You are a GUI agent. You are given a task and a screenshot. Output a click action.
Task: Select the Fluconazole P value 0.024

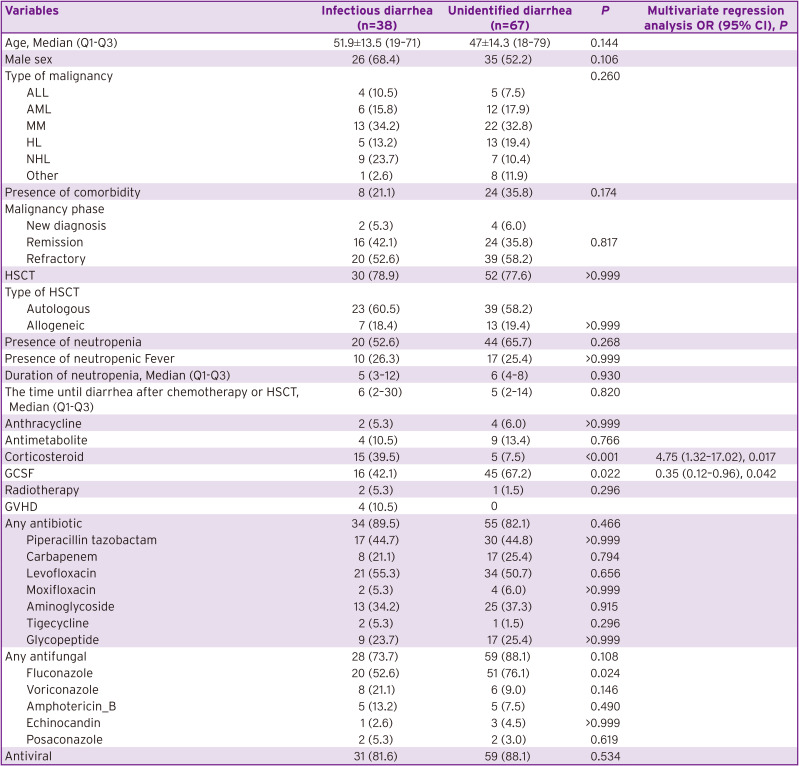[605, 673]
